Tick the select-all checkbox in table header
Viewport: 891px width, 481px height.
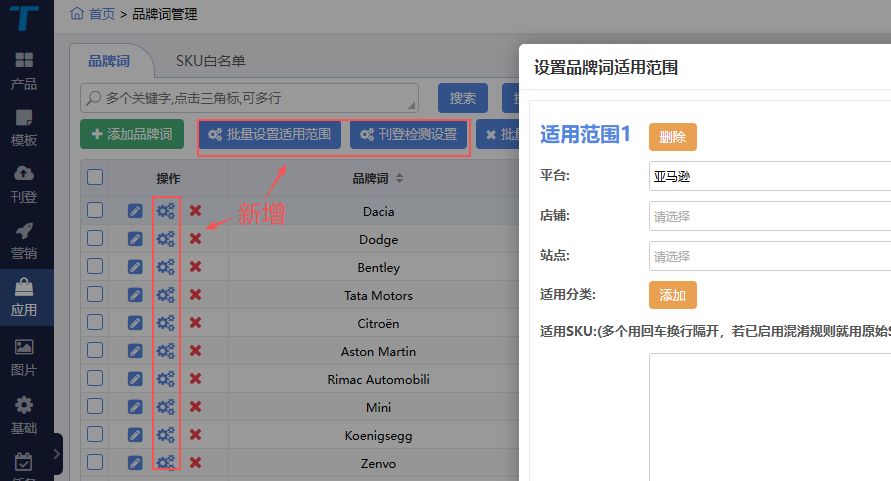click(95, 178)
